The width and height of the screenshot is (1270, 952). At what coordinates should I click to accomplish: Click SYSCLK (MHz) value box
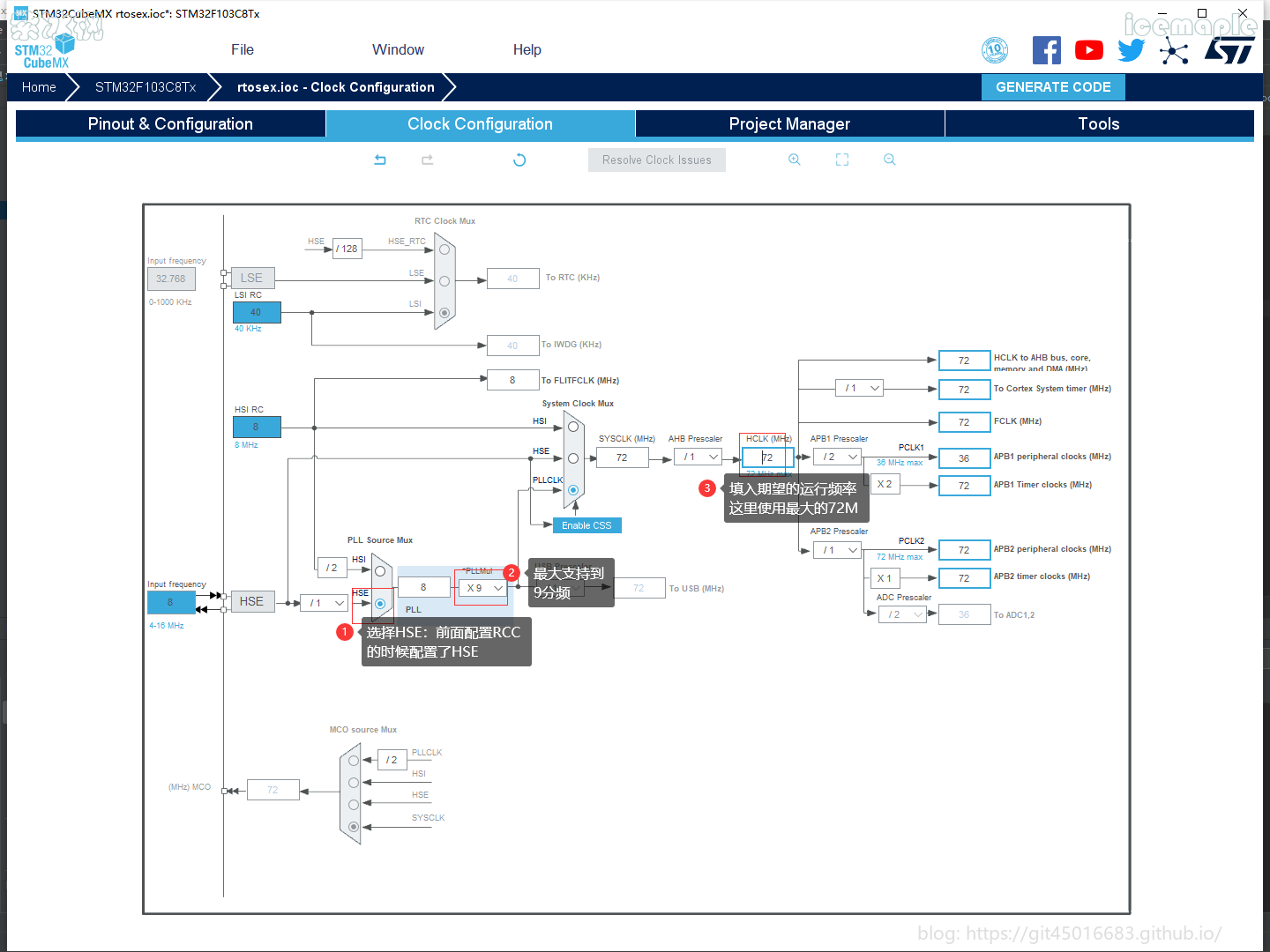coord(622,457)
